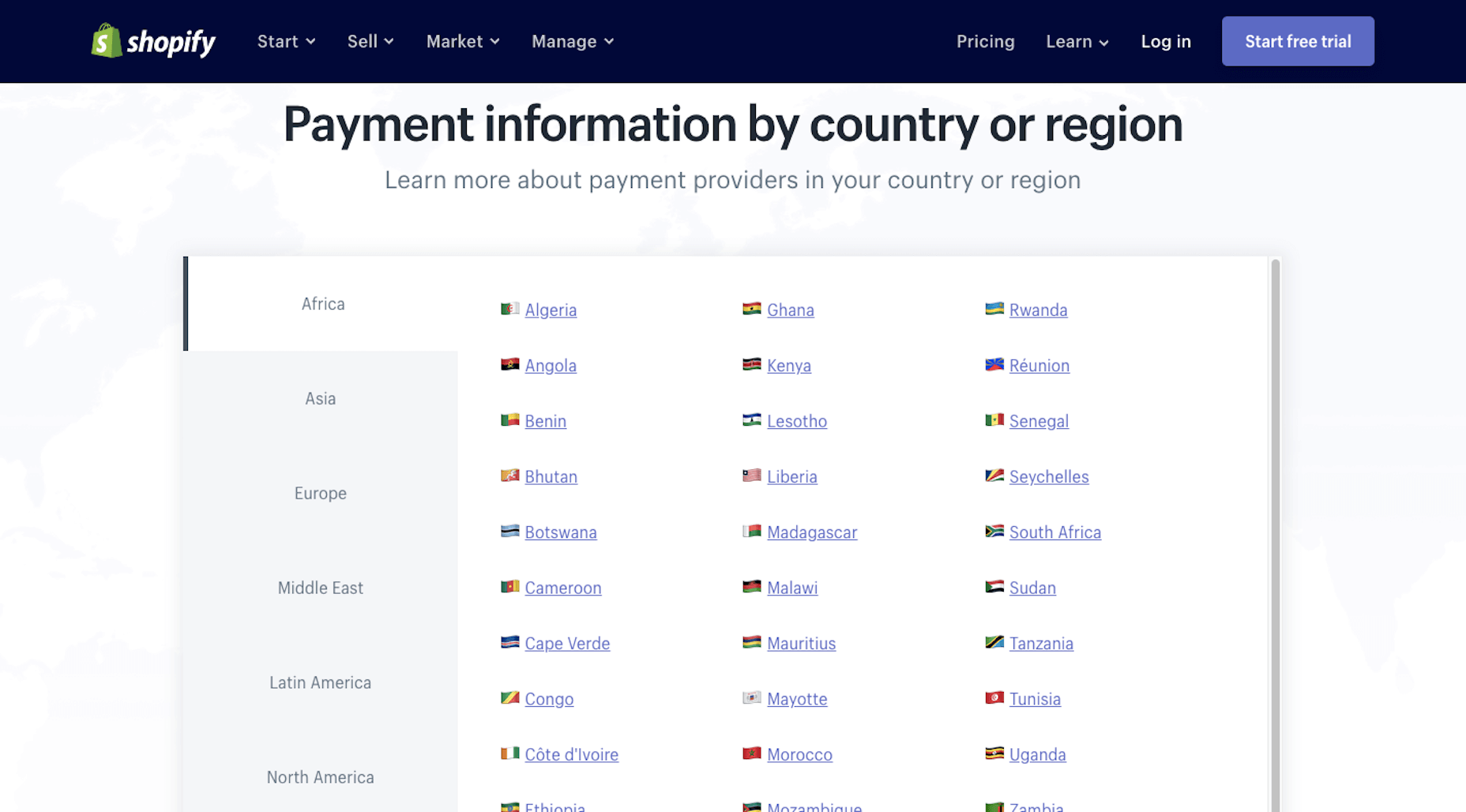Open the Botswana country link

tap(561, 532)
